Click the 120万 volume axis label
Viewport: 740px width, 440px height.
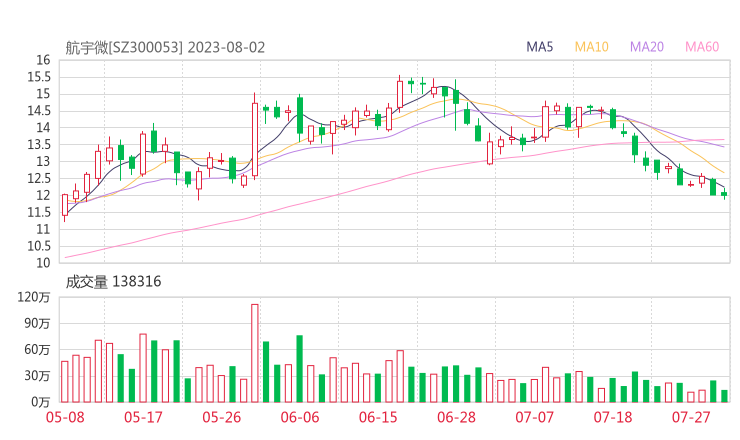[34, 297]
